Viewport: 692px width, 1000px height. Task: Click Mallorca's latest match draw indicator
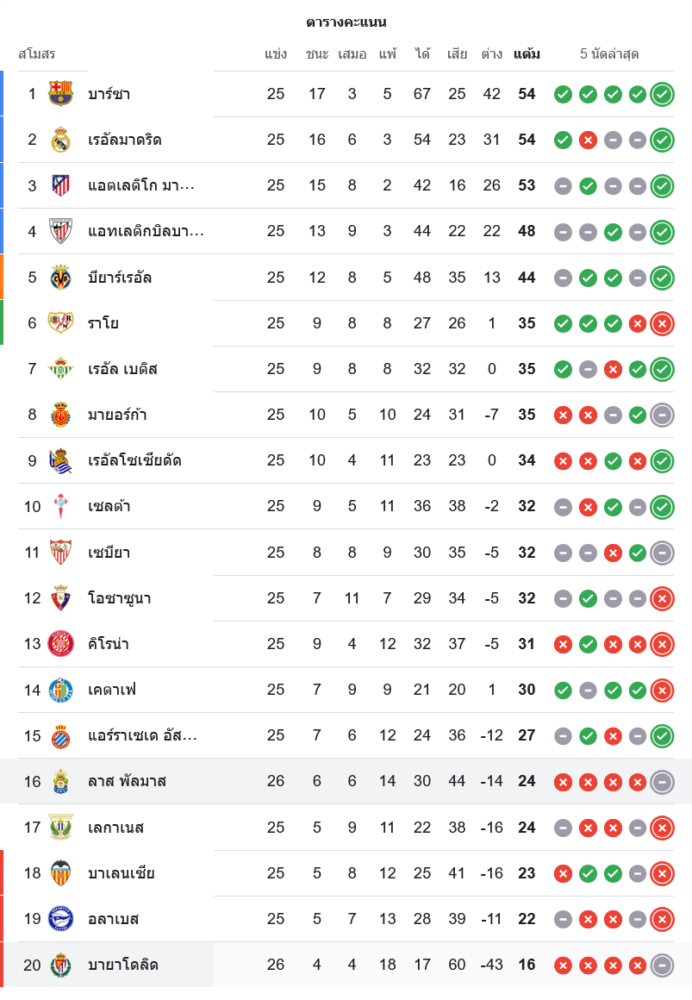(x=661, y=414)
